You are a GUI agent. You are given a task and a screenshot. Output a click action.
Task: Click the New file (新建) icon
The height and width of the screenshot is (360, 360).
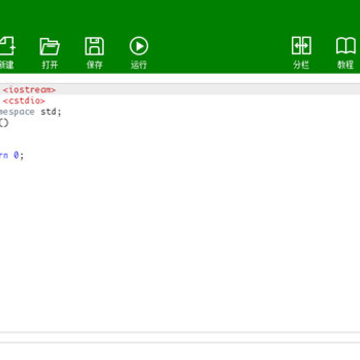click(x=7, y=46)
